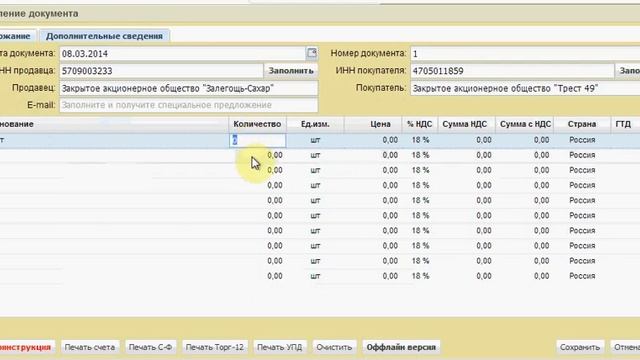Viewport: 640px width, 360px height.
Task: Click the Цена column header
Action: 373,124
